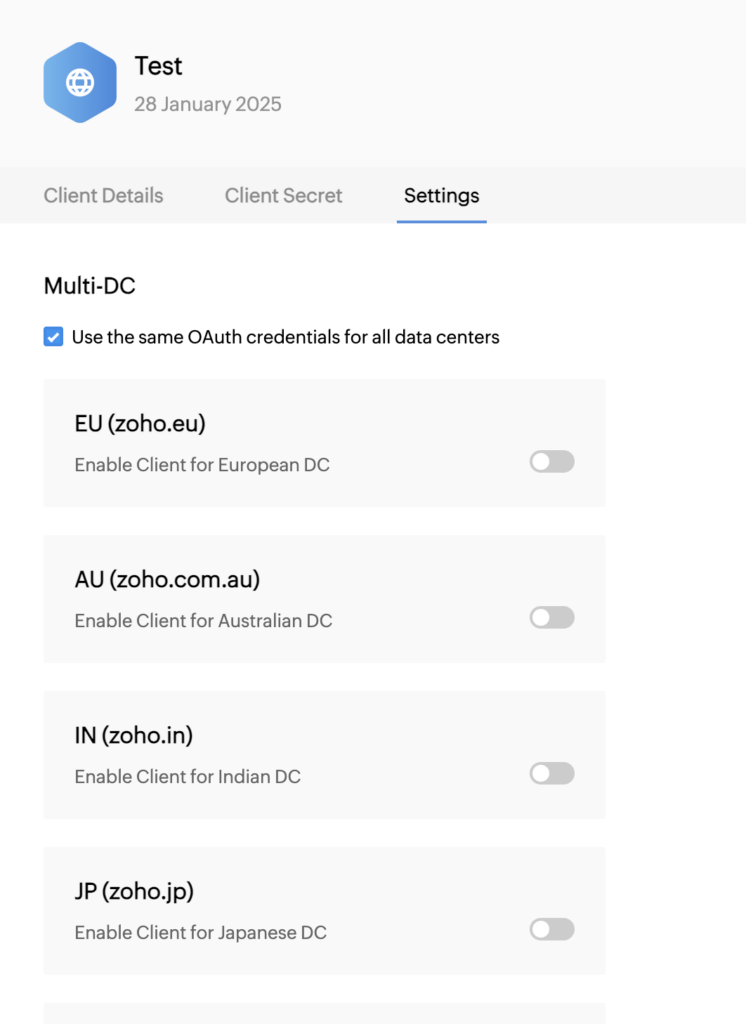Enable the EU European DC toggle

pyautogui.click(x=552, y=462)
